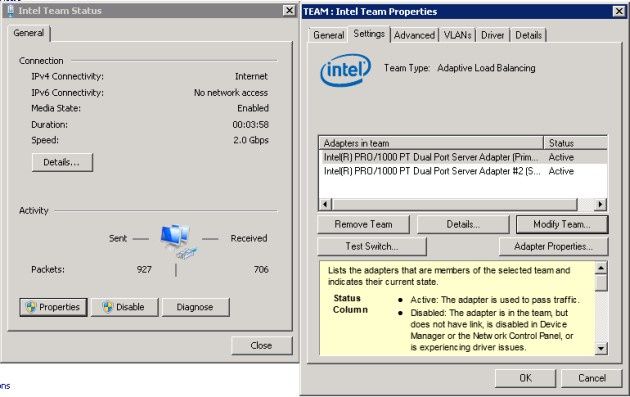Click the Modify Team… button
The width and height of the screenshot is (630, 397).
click(x=562, y=224)
